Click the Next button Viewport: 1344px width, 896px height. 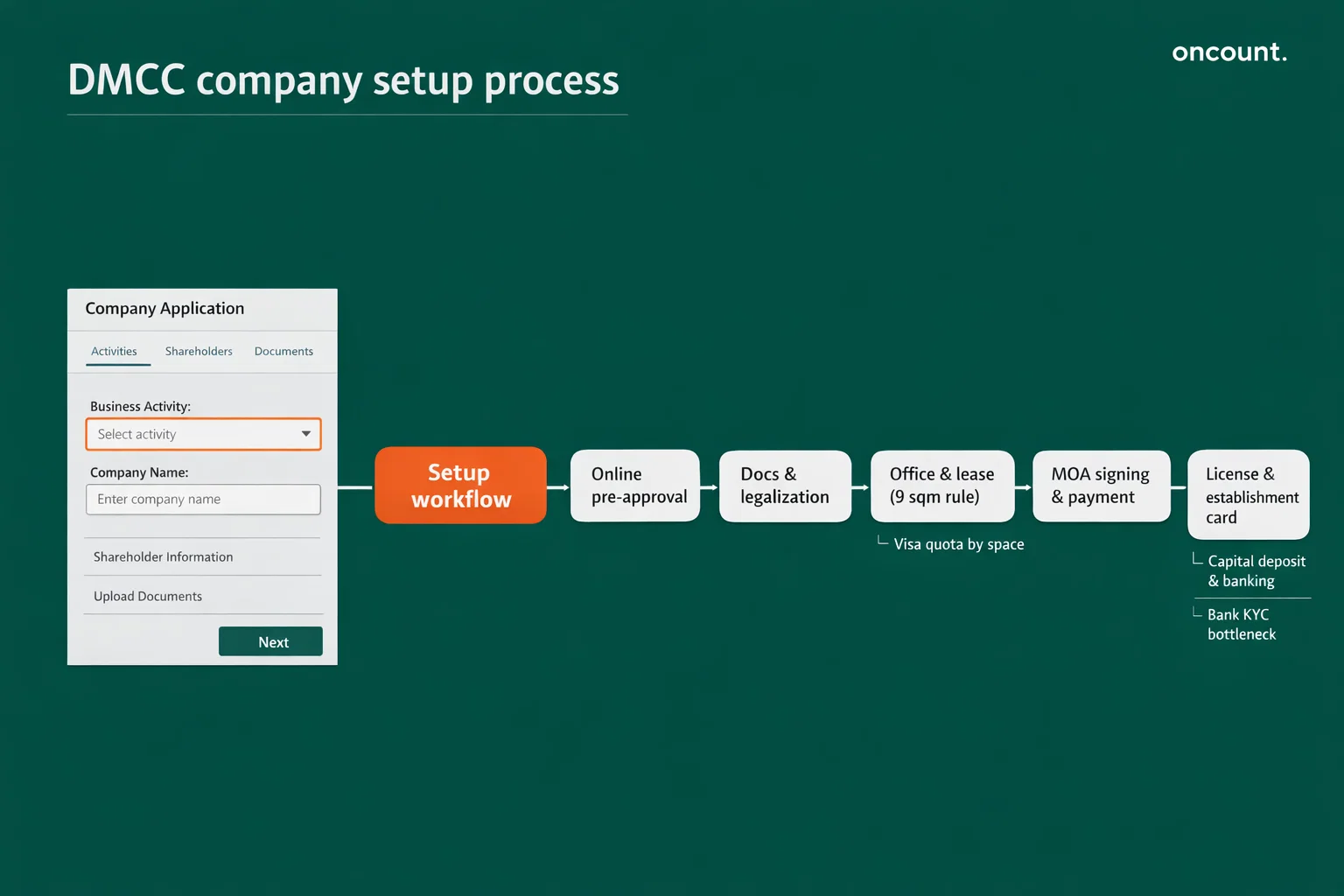click(x=270, y=640)
